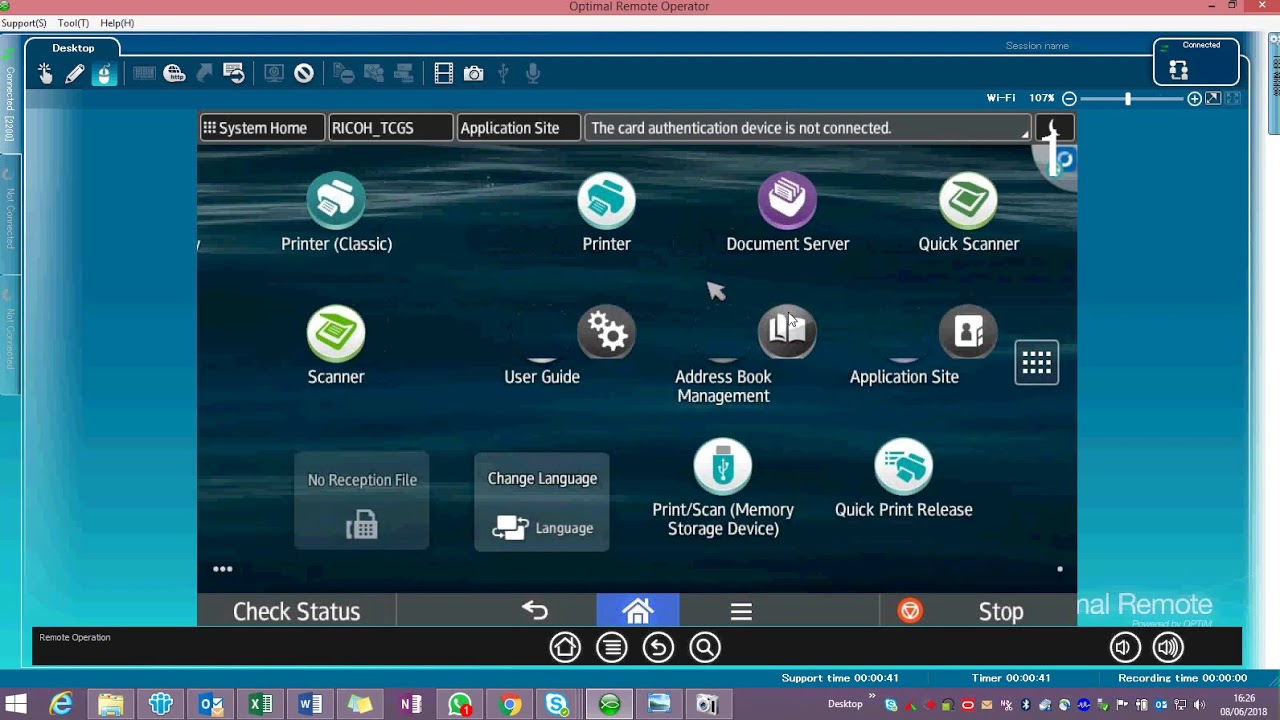Open Outlook from the taskbar

[211, 705]
